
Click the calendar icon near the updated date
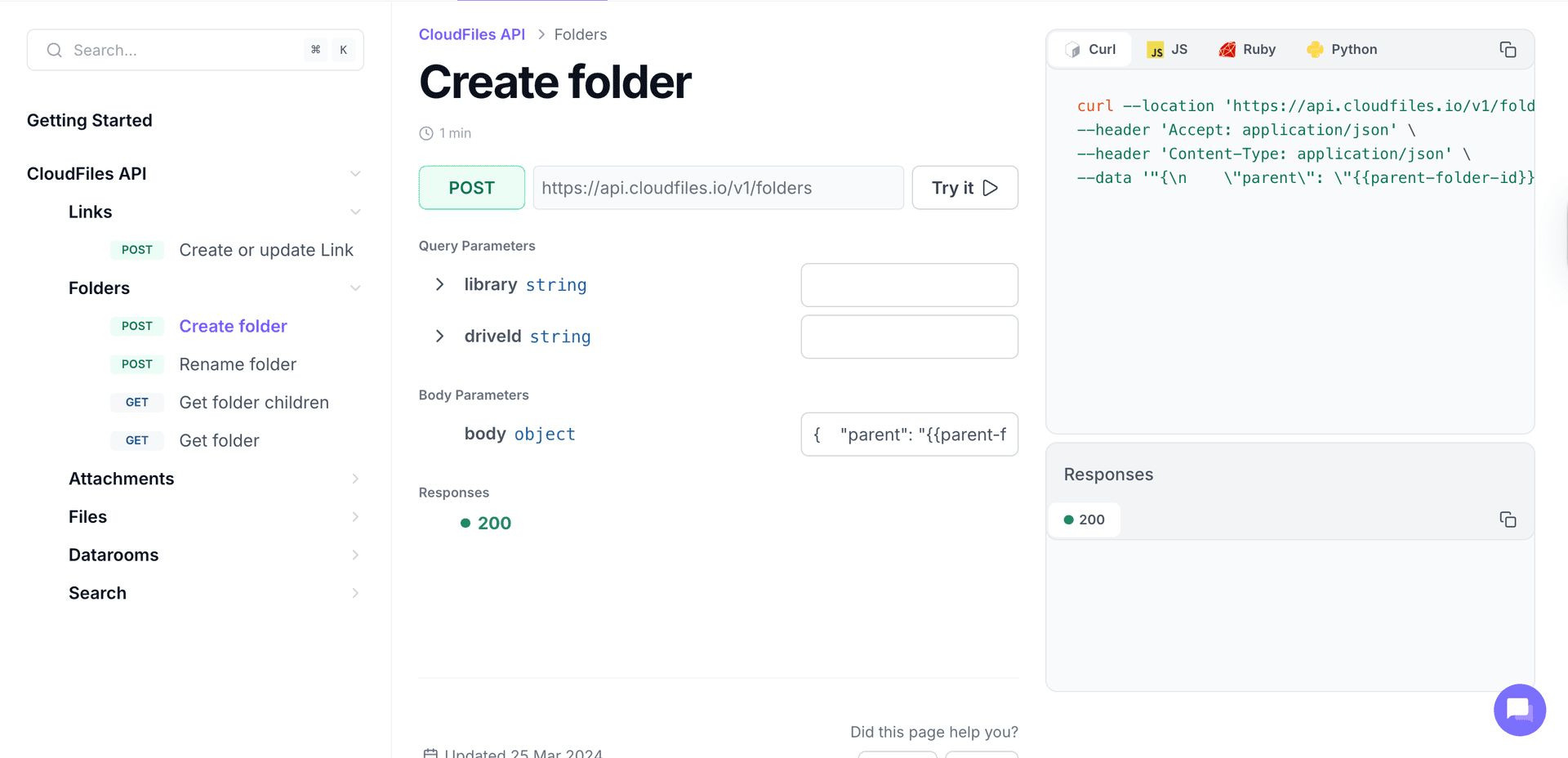click(x=430, y=752)
